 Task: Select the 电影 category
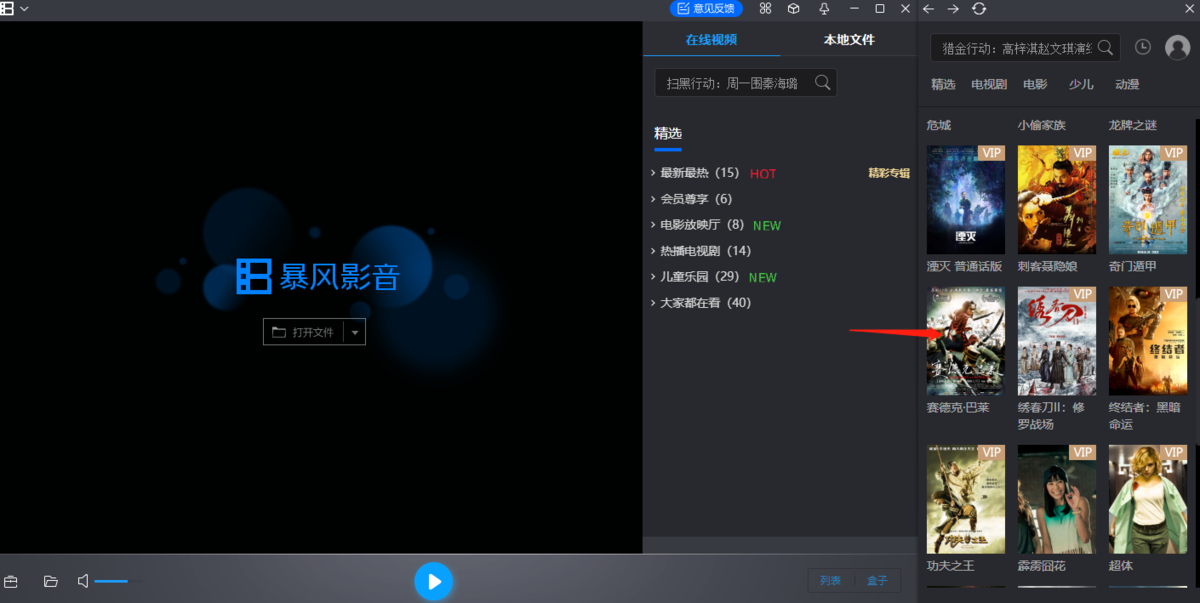[x=1035, y=84]
